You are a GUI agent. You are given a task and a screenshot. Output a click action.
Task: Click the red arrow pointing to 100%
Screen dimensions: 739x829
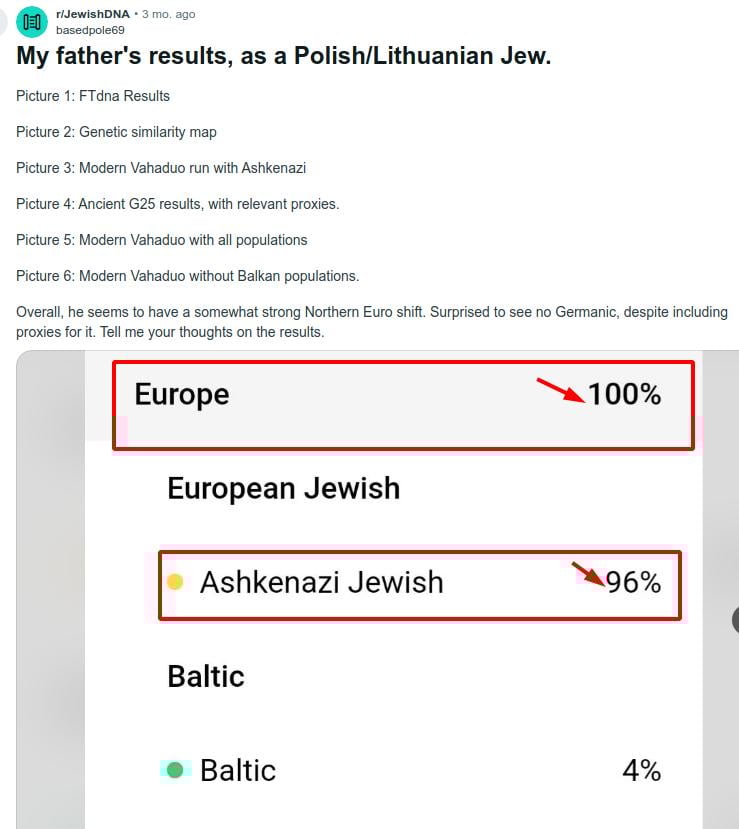pyautogui.click(x=560, y=390)
